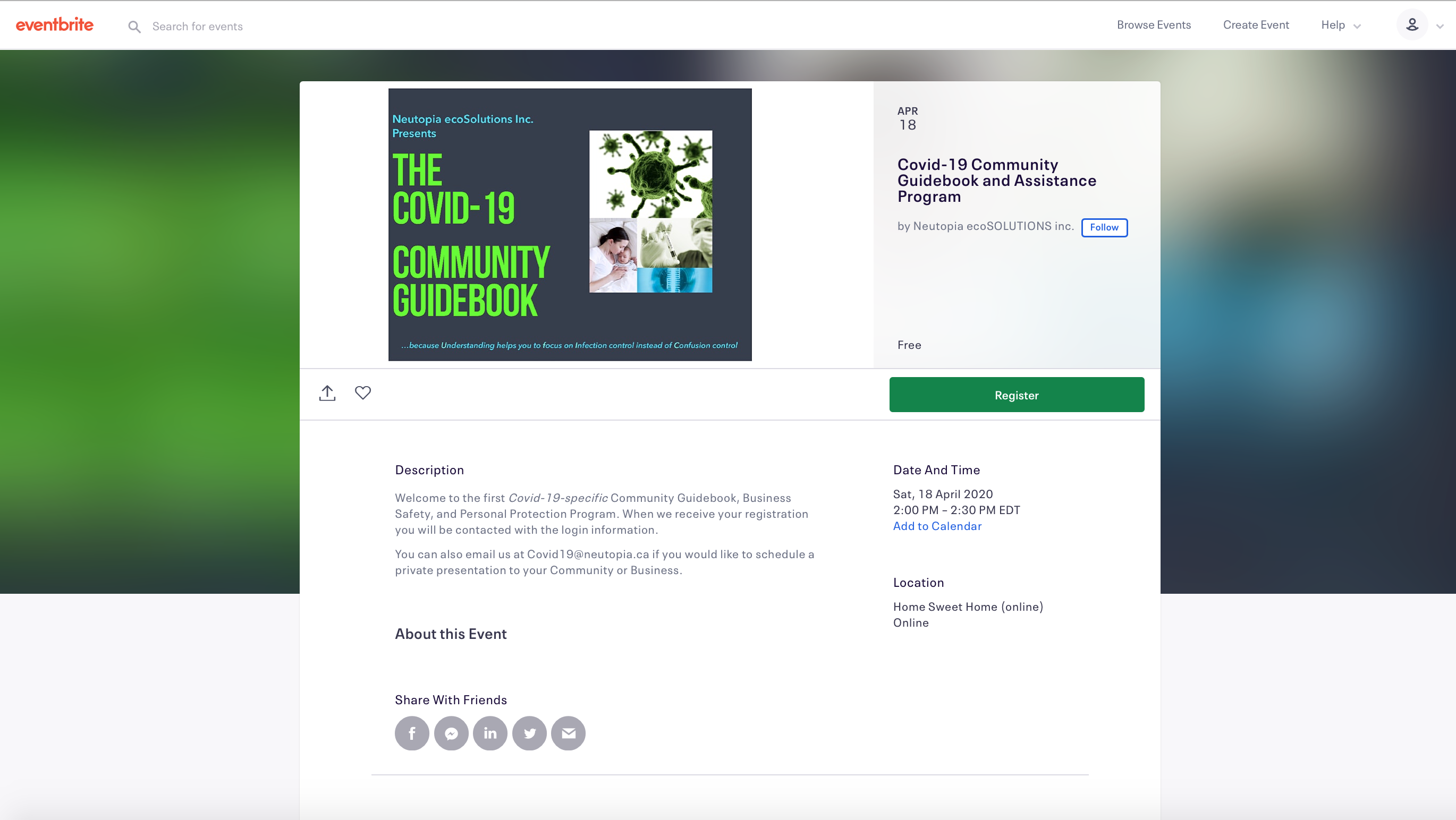Expand the account menu chevron
The image size is (1456, 820).
coord(1440,27)
